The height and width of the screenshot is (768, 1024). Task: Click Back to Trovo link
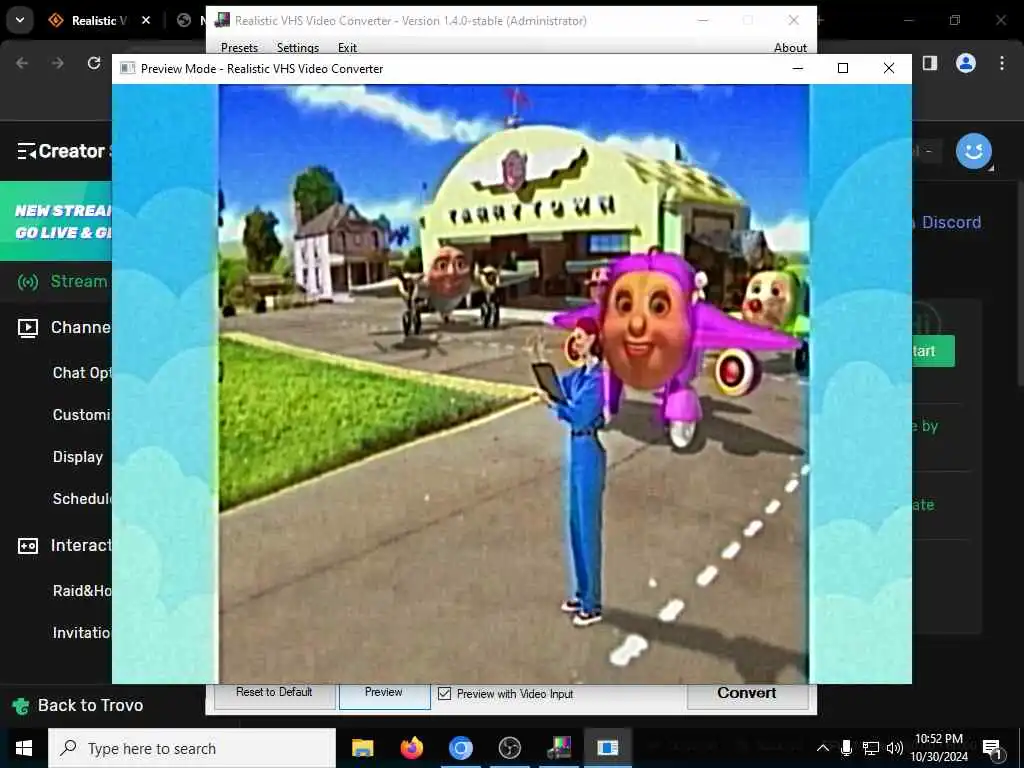78,705
